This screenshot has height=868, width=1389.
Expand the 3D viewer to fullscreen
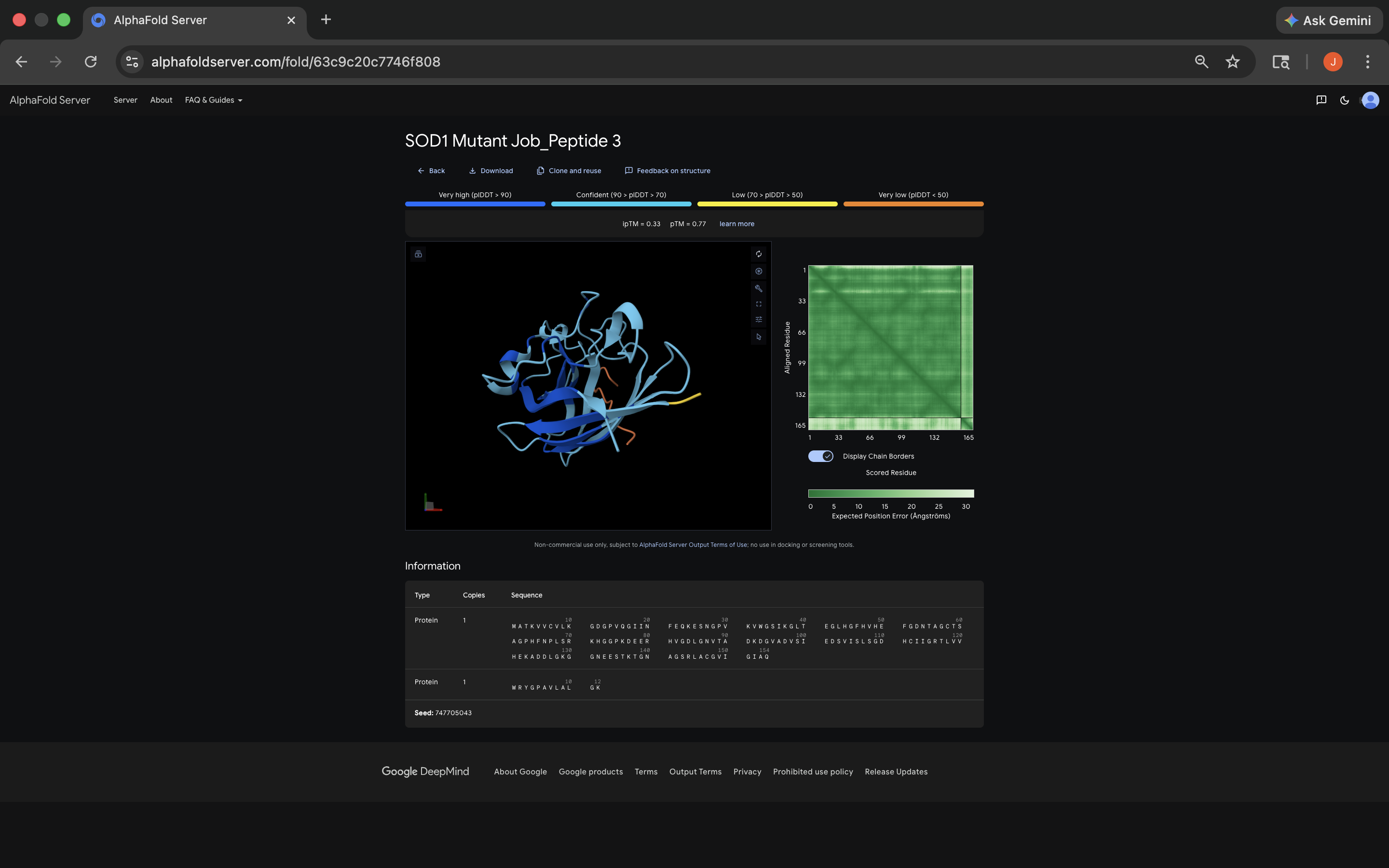758,304
